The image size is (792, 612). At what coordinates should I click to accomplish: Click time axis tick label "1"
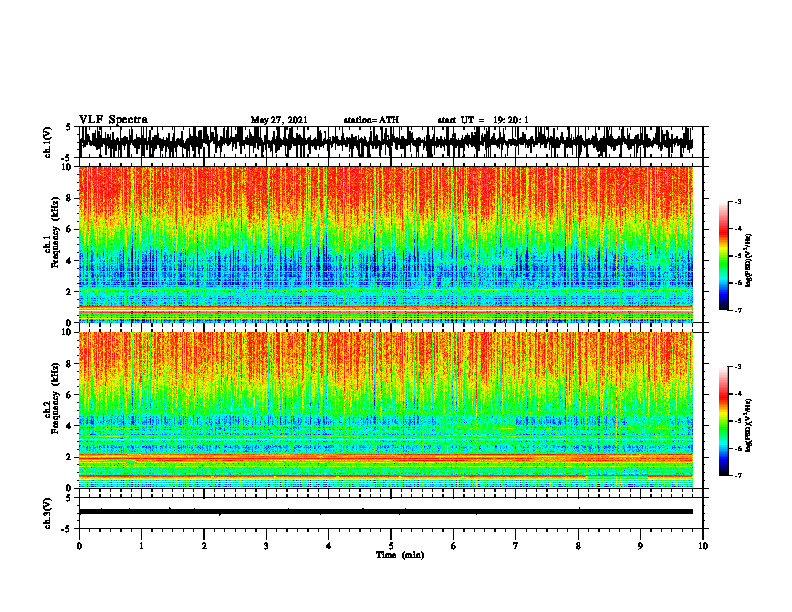tap(141, 546)
